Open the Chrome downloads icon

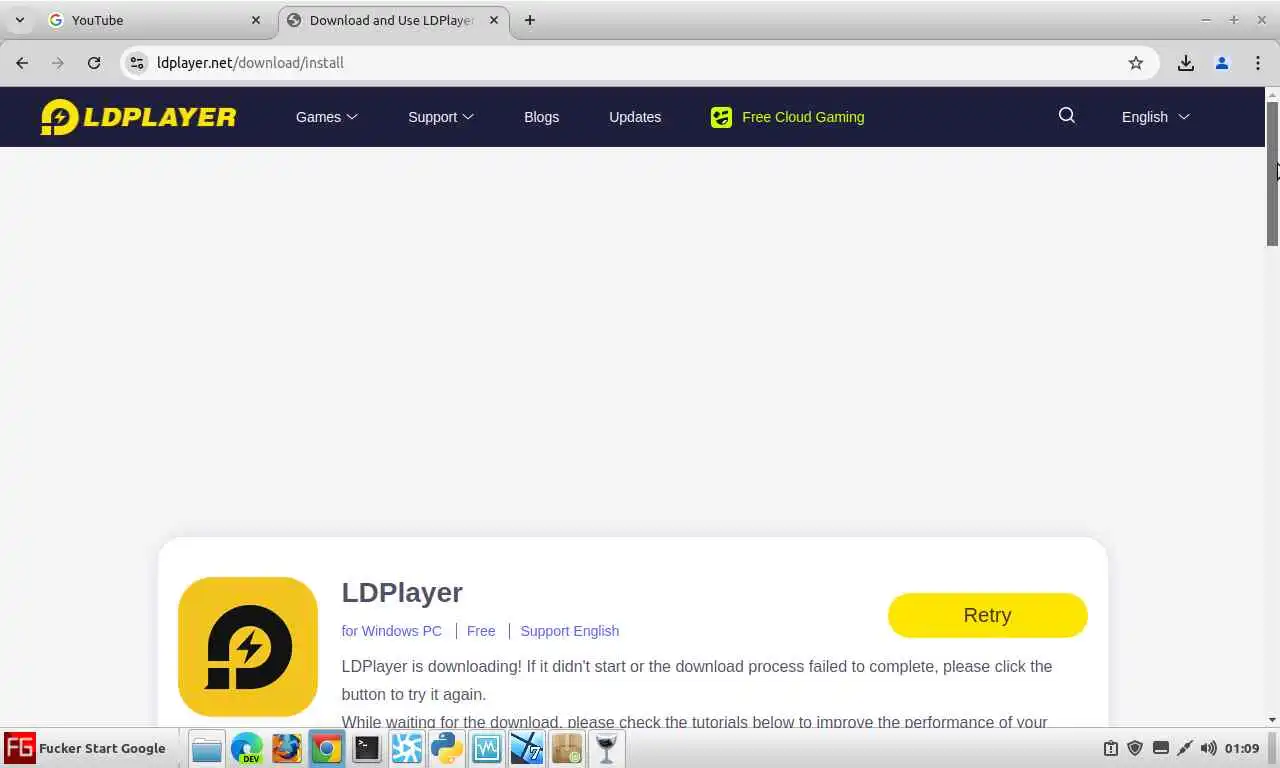(1186, 62)
